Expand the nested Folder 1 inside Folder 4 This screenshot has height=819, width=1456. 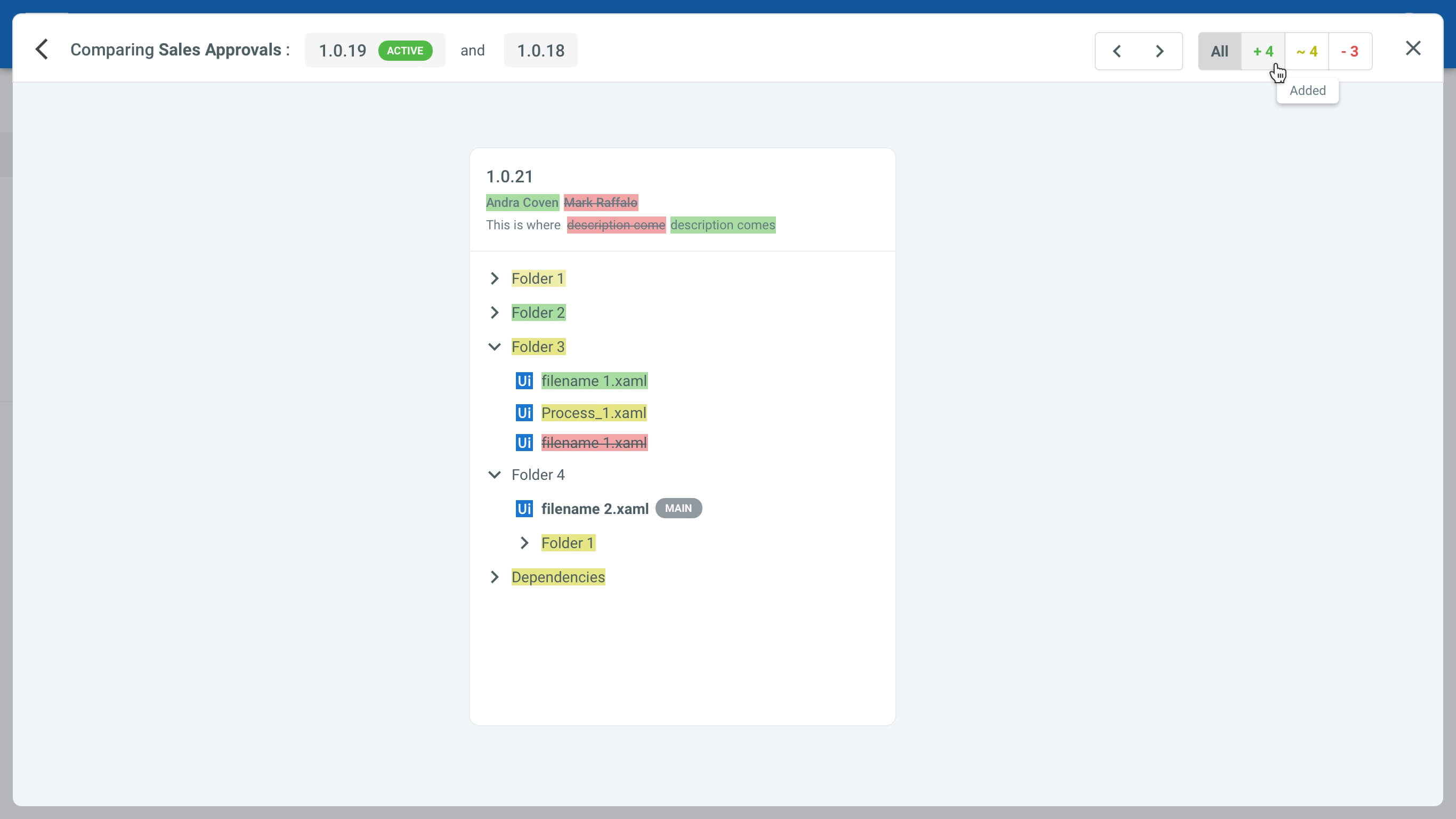coord(525,543)
